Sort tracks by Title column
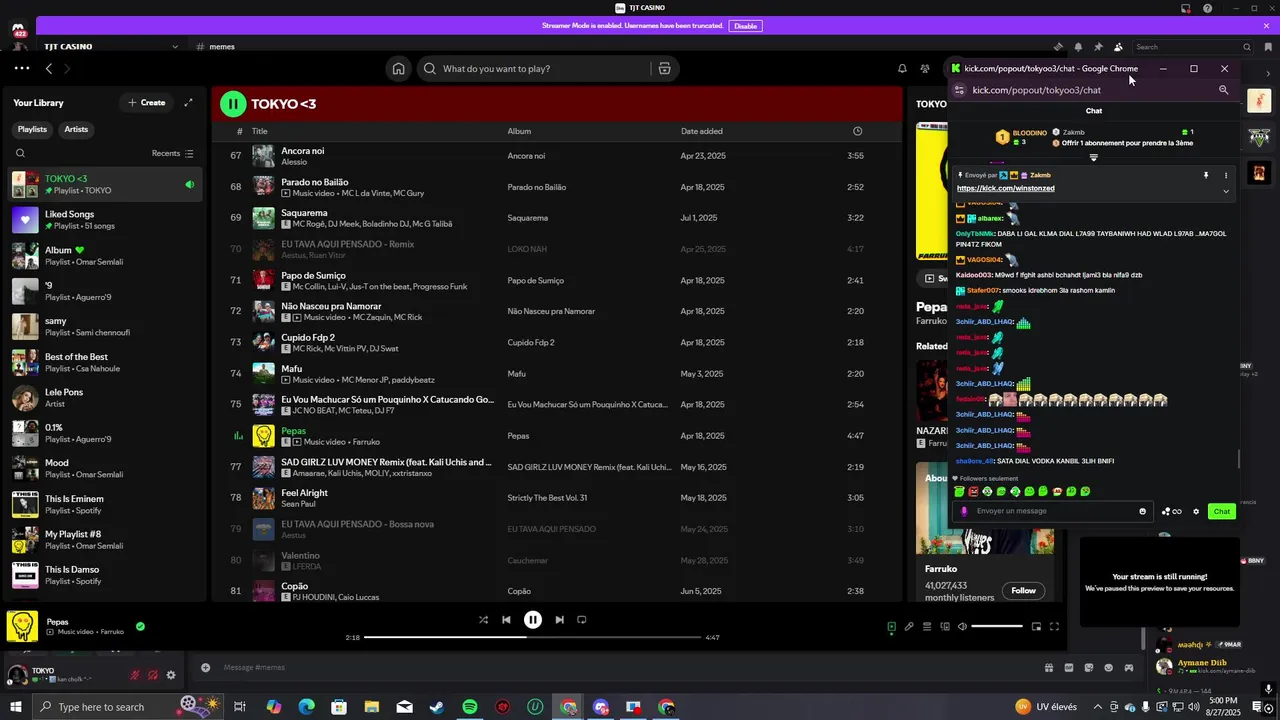Image resolution: width=1280 pixels, height=720 pixels. click(x=260, y=131)
